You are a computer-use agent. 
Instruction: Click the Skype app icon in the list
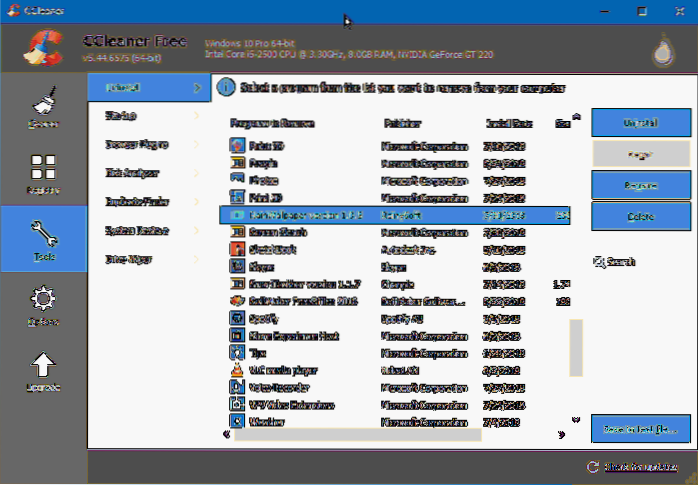pyautogui.click(x=237, y=266)
